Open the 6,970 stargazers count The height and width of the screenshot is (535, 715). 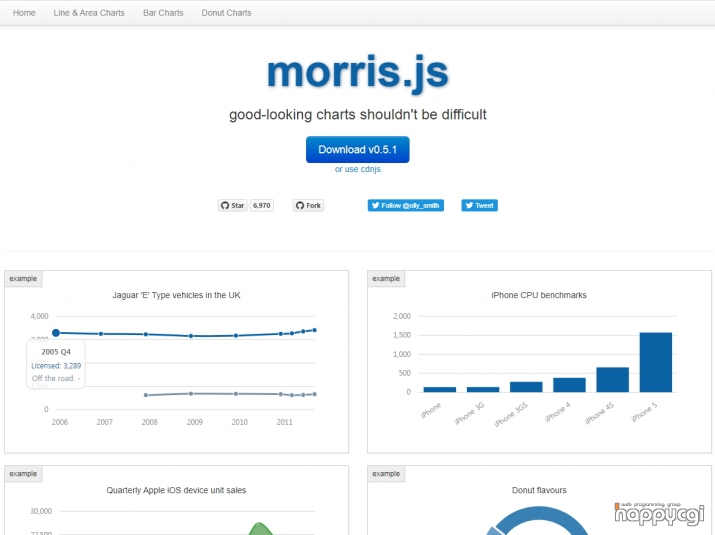coord(262,206)
